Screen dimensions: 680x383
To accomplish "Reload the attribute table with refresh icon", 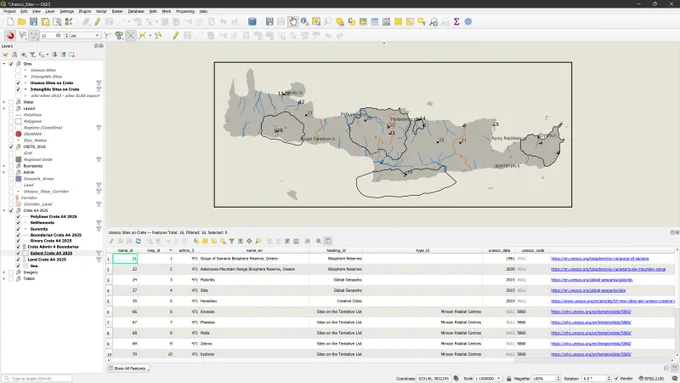I will pos(138,241).
